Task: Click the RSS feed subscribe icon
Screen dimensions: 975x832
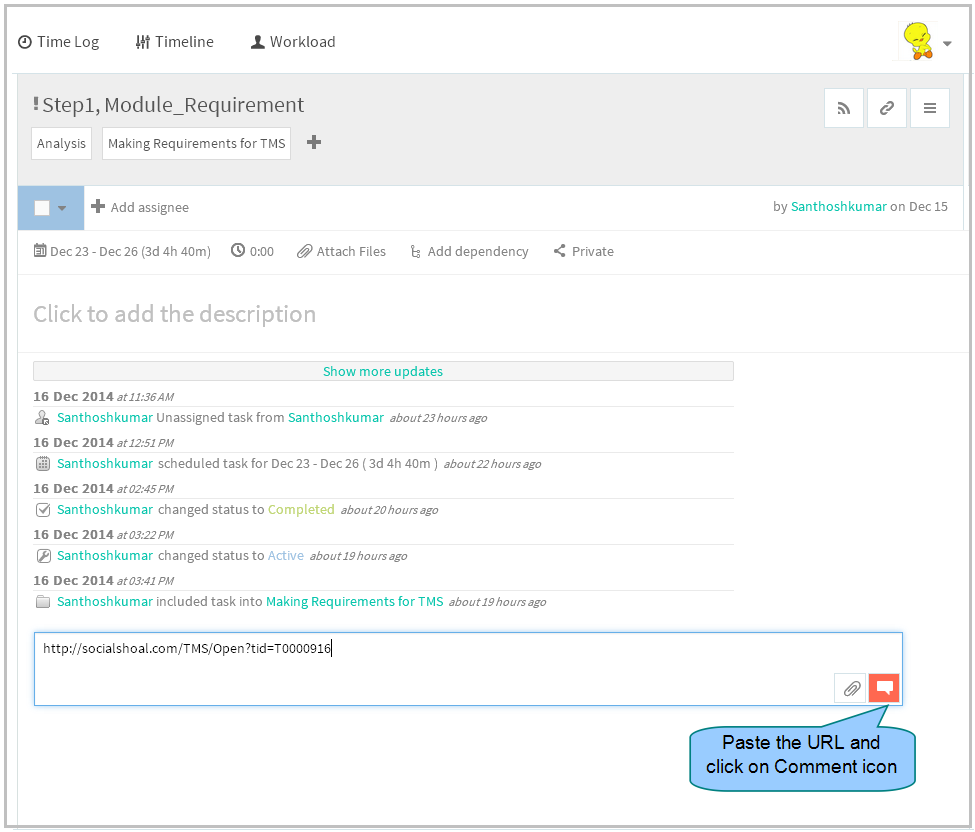Action: tap(843, 108)
